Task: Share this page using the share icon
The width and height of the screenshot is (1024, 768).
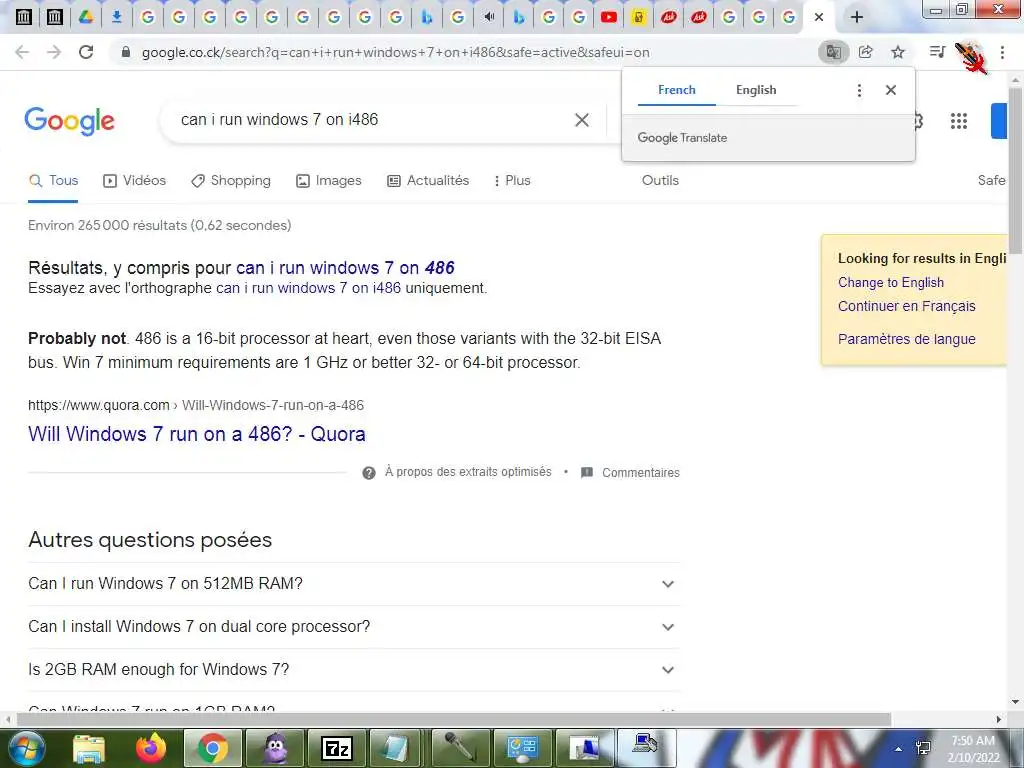Action: [x=866, y=52]
